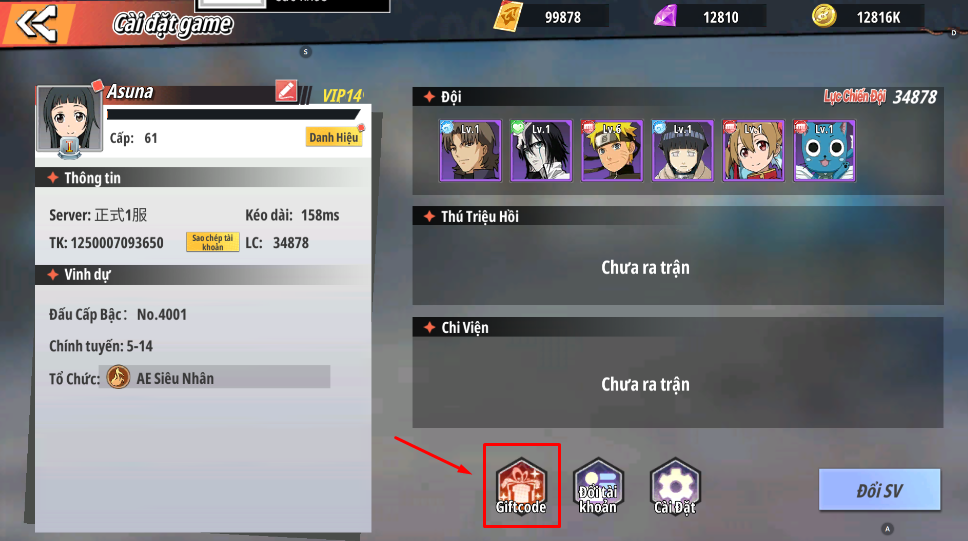968x541 pixels.
Task: Select the Naruto team member portrait
Action: tap(612, 151)
